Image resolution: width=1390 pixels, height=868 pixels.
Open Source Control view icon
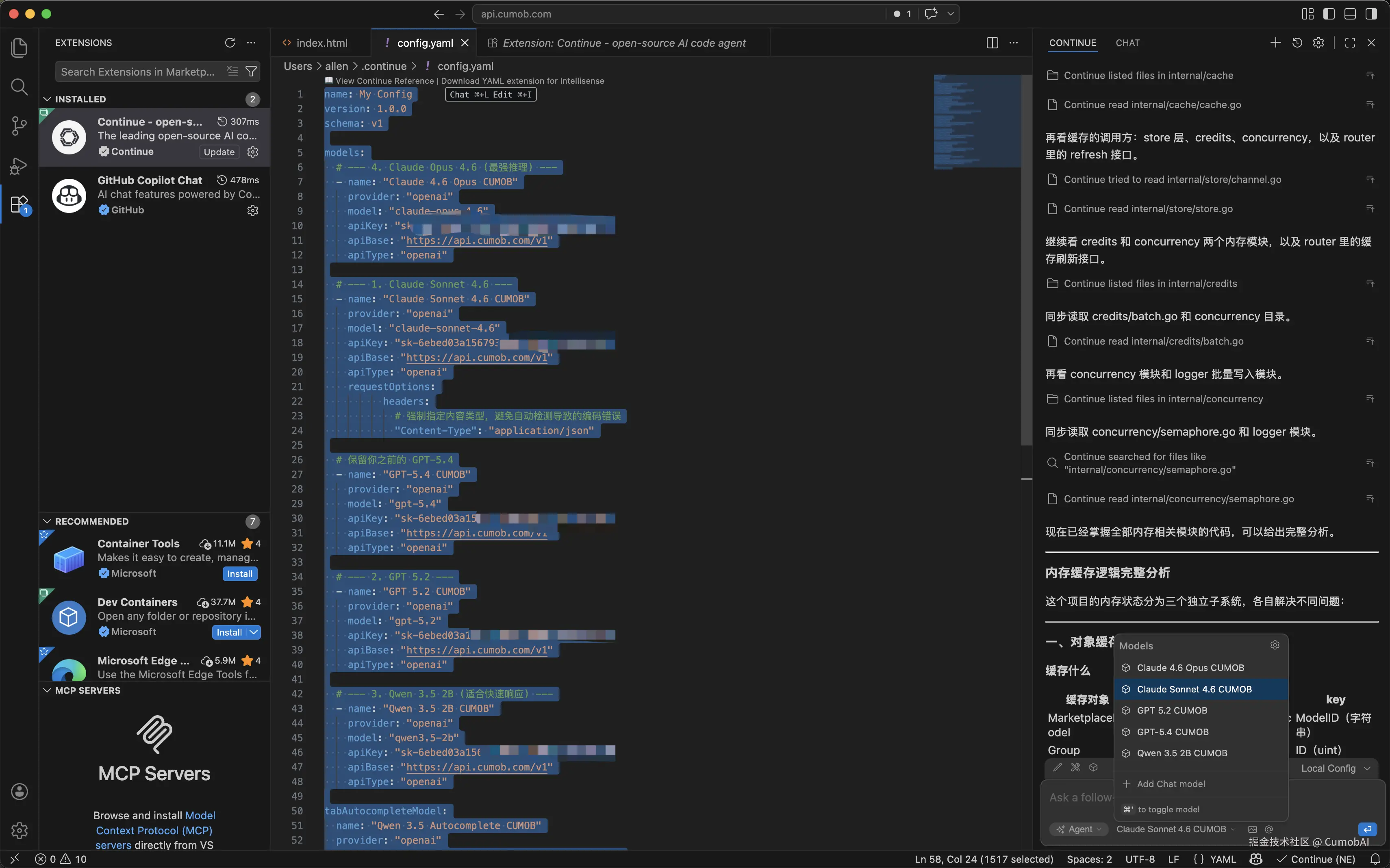tap(19, 126)
